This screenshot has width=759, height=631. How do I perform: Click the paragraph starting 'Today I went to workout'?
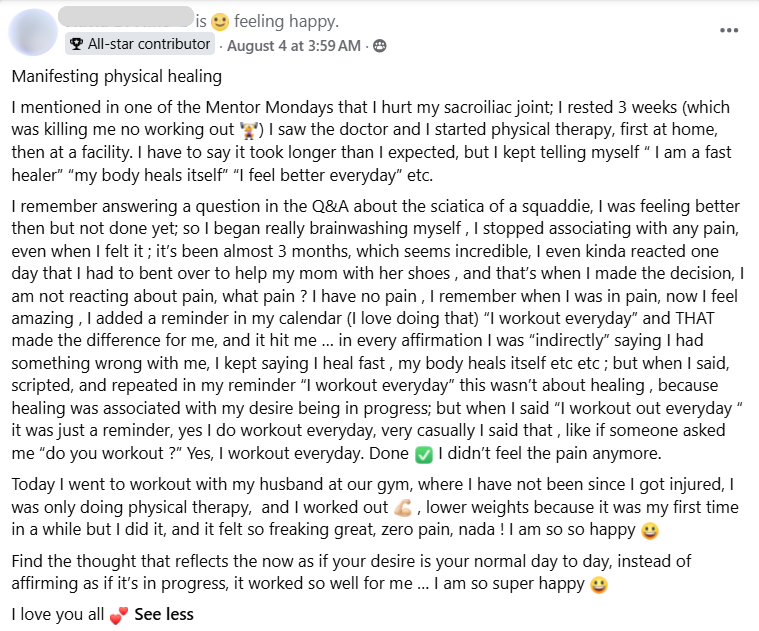pos(375,507)
